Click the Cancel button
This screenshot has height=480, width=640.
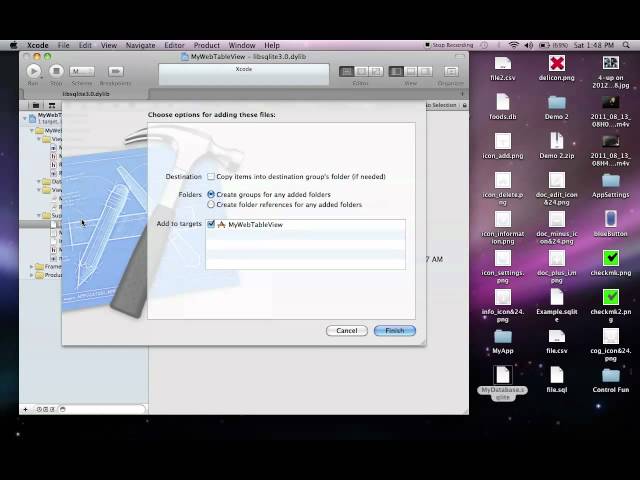coord(347,331)
